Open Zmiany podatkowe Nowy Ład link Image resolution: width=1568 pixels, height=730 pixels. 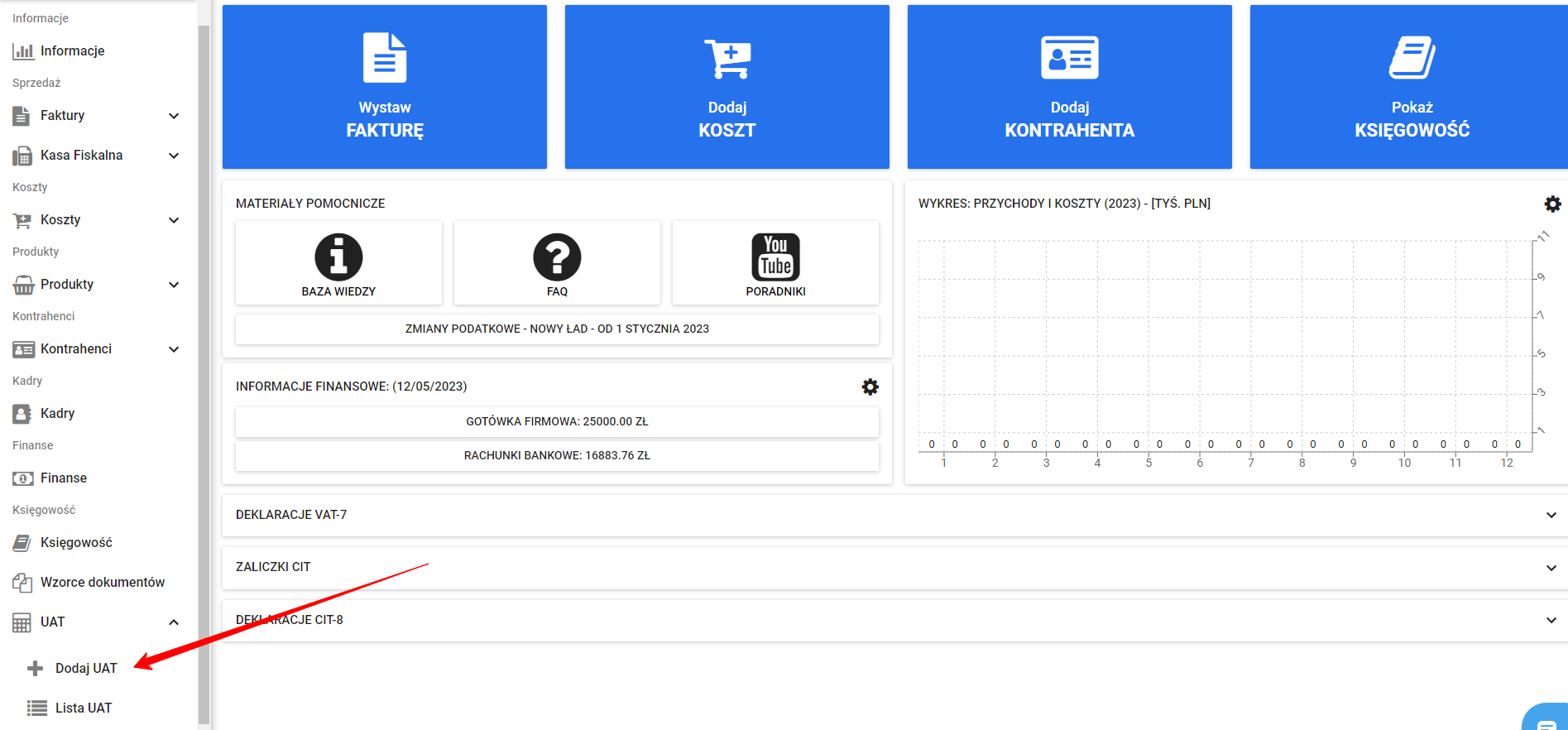(557, 329)
